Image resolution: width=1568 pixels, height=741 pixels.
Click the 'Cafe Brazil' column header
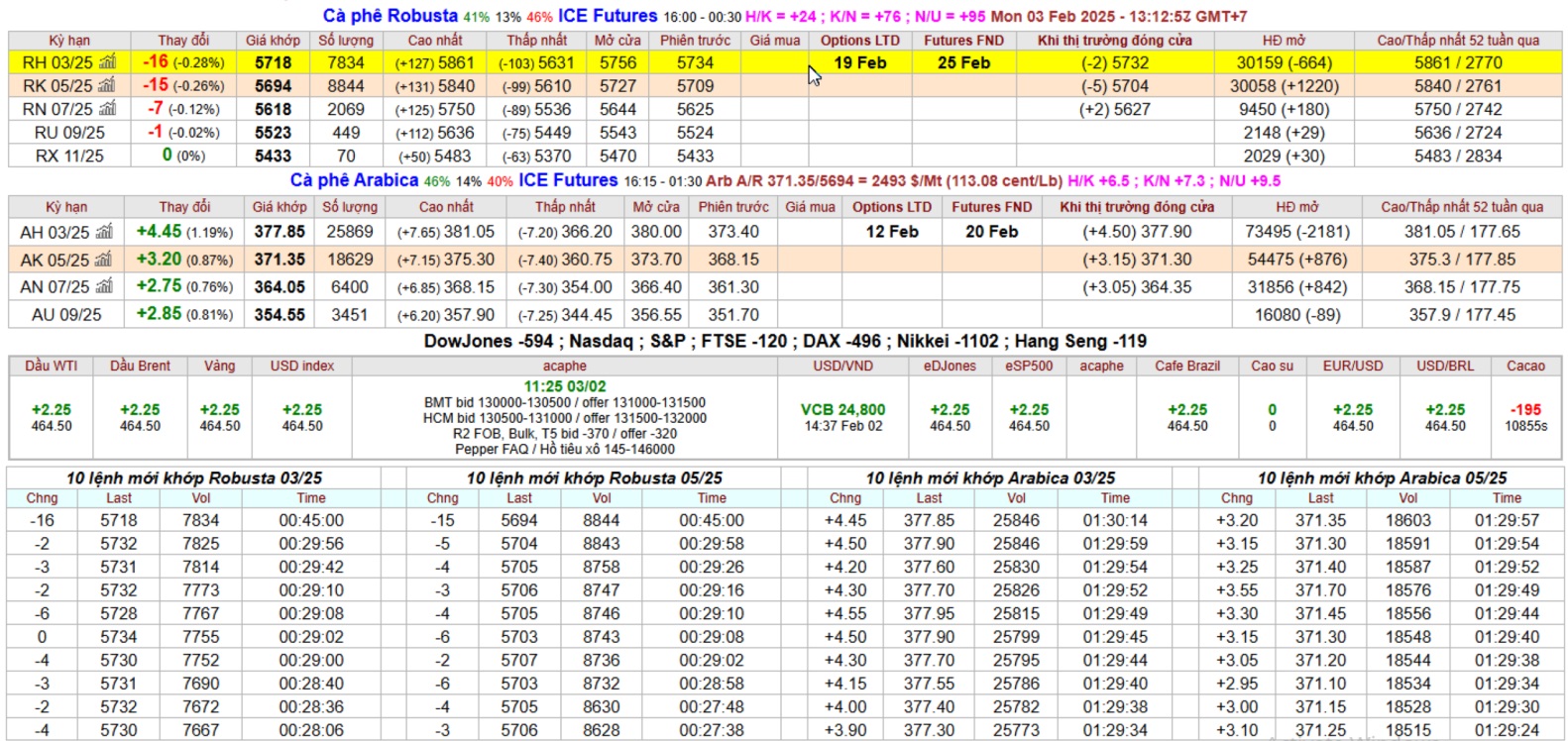pos(1186,366)
